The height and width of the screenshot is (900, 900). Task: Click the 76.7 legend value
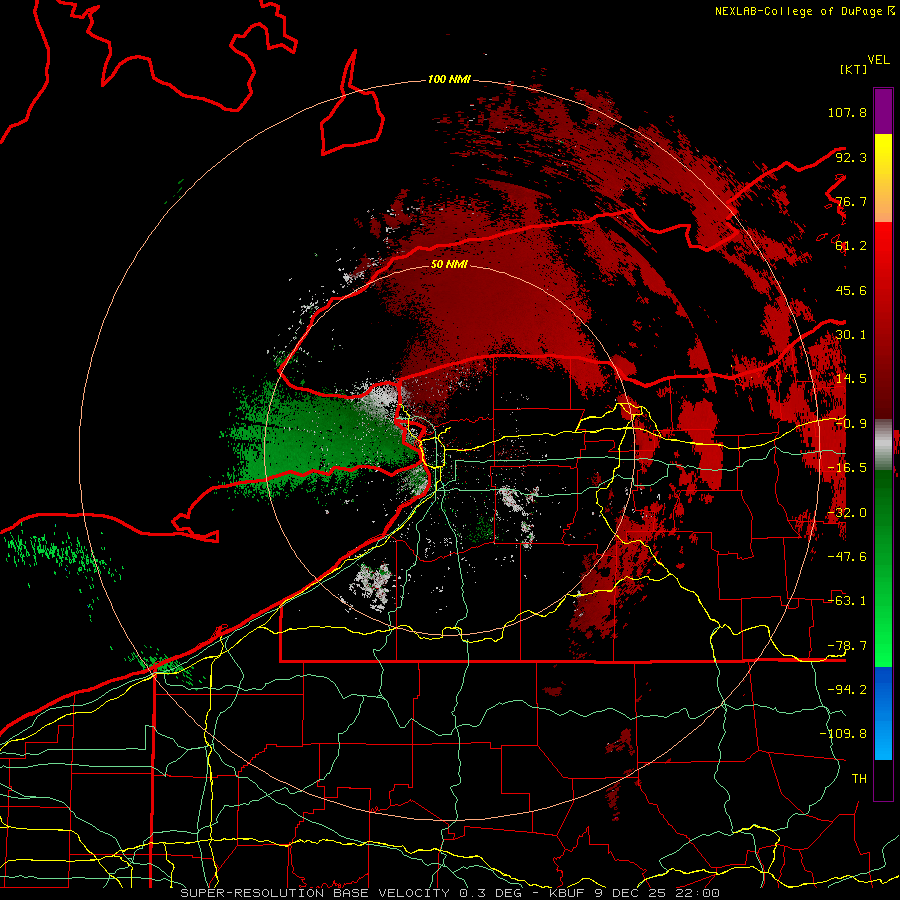851,201
